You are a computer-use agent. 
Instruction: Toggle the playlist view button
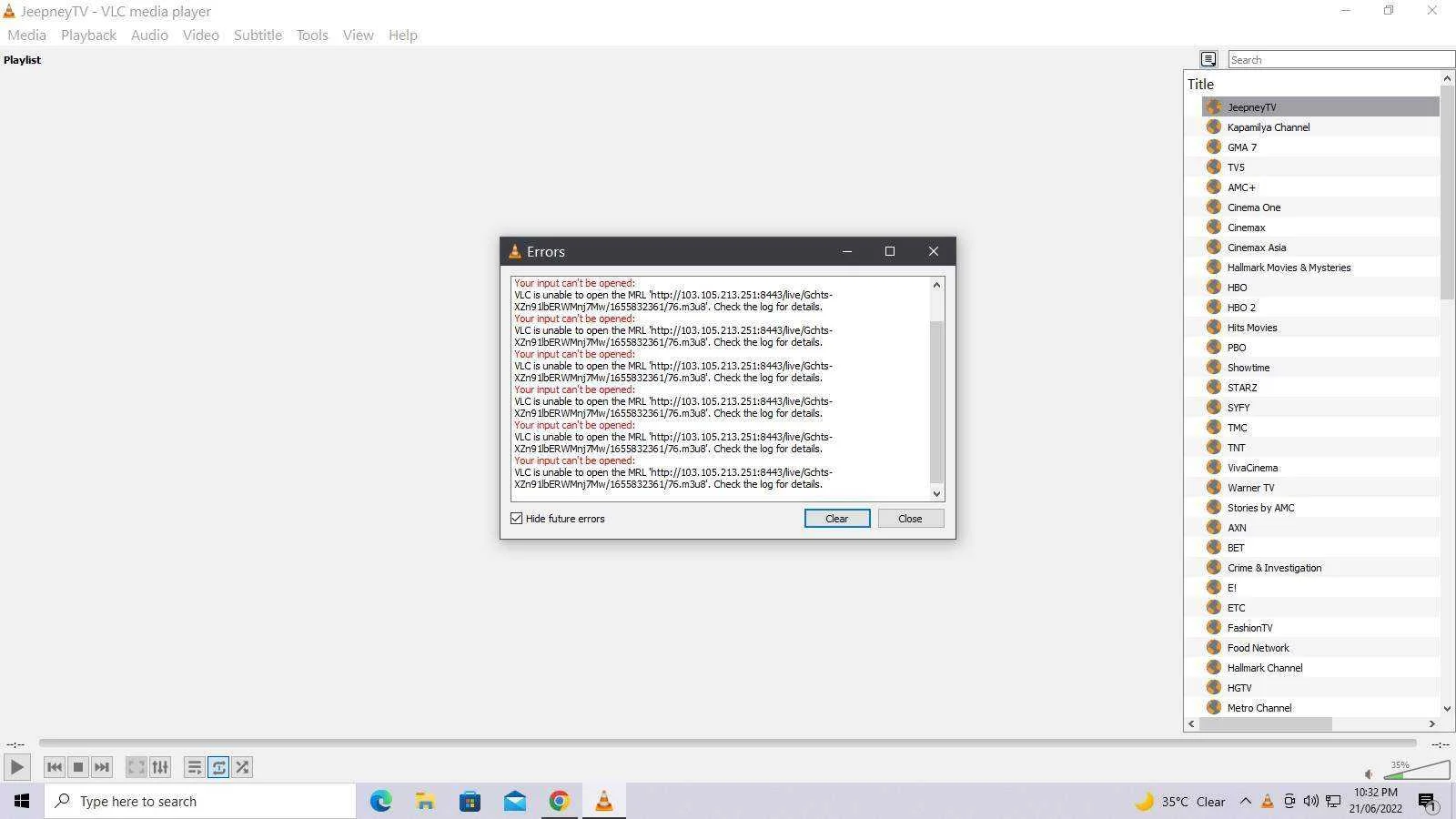pyautogui.click(x=195, y=767)
